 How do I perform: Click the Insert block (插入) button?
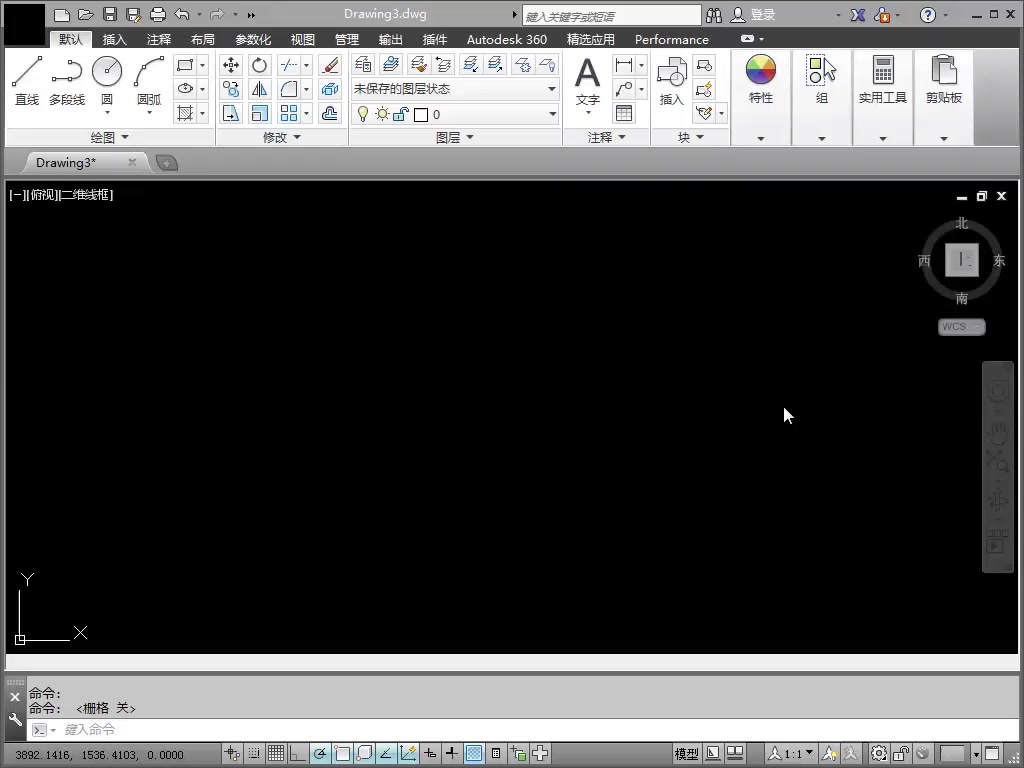pos(671,81)
